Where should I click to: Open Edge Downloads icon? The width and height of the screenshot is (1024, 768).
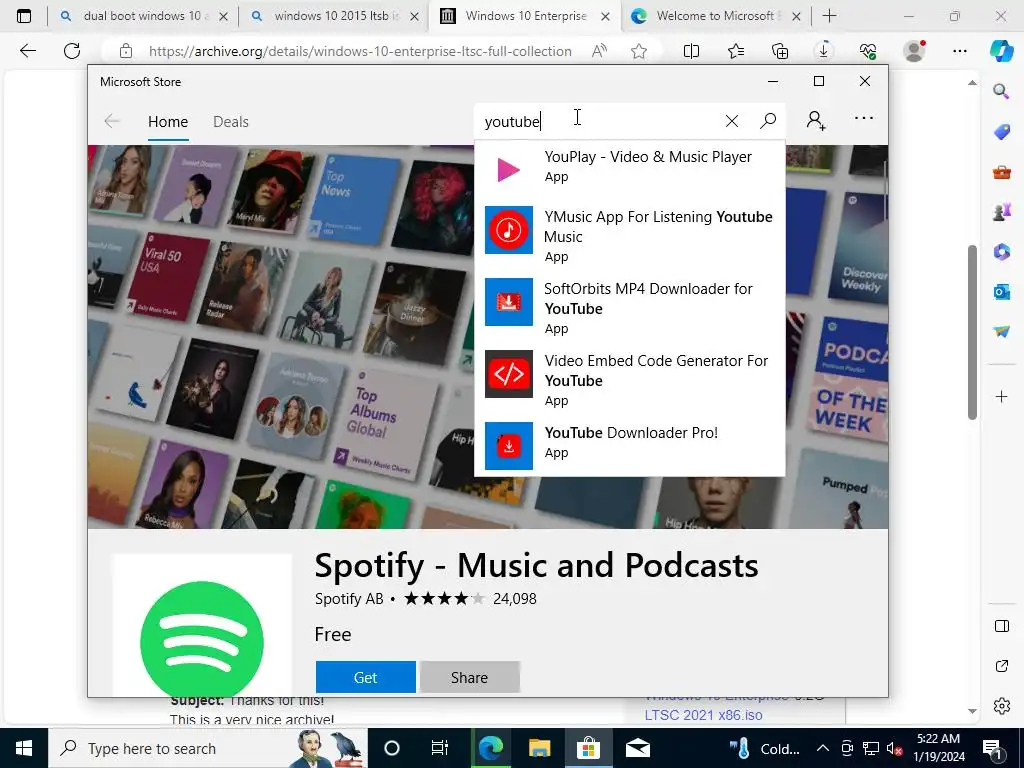(x=824, y=51)
